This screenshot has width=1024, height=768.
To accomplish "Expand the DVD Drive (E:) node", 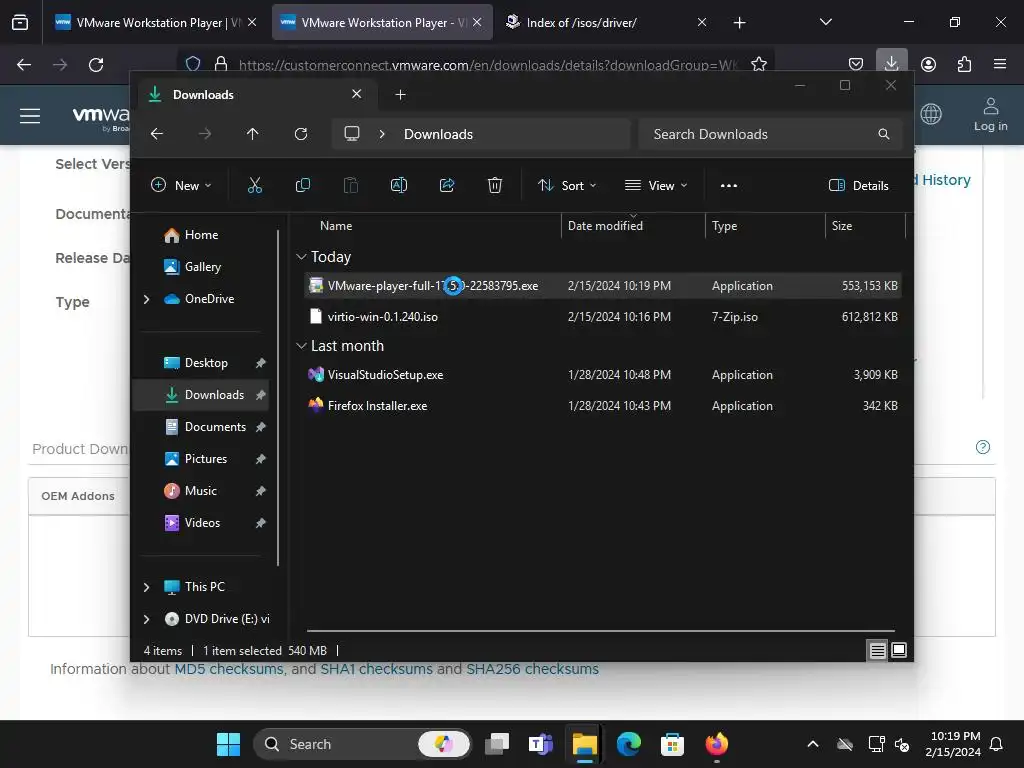I will point(146,619).
